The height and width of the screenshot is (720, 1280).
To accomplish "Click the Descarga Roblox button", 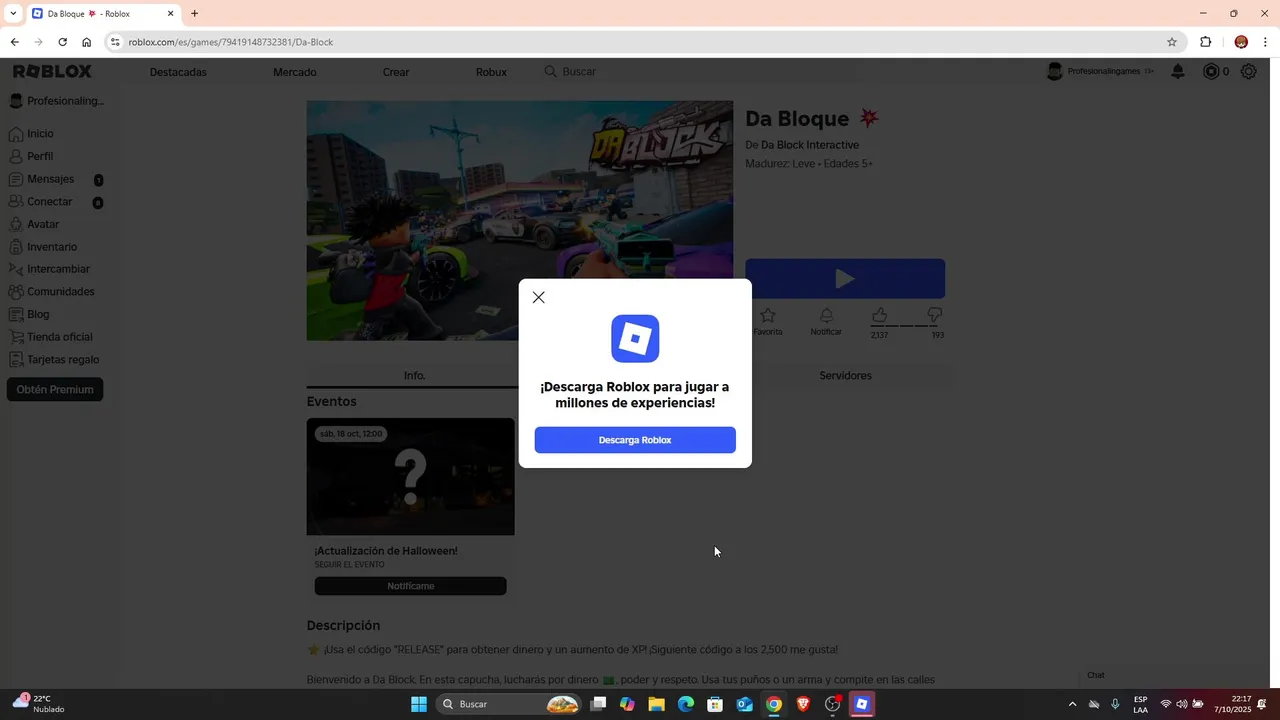I will click(635, 440).
